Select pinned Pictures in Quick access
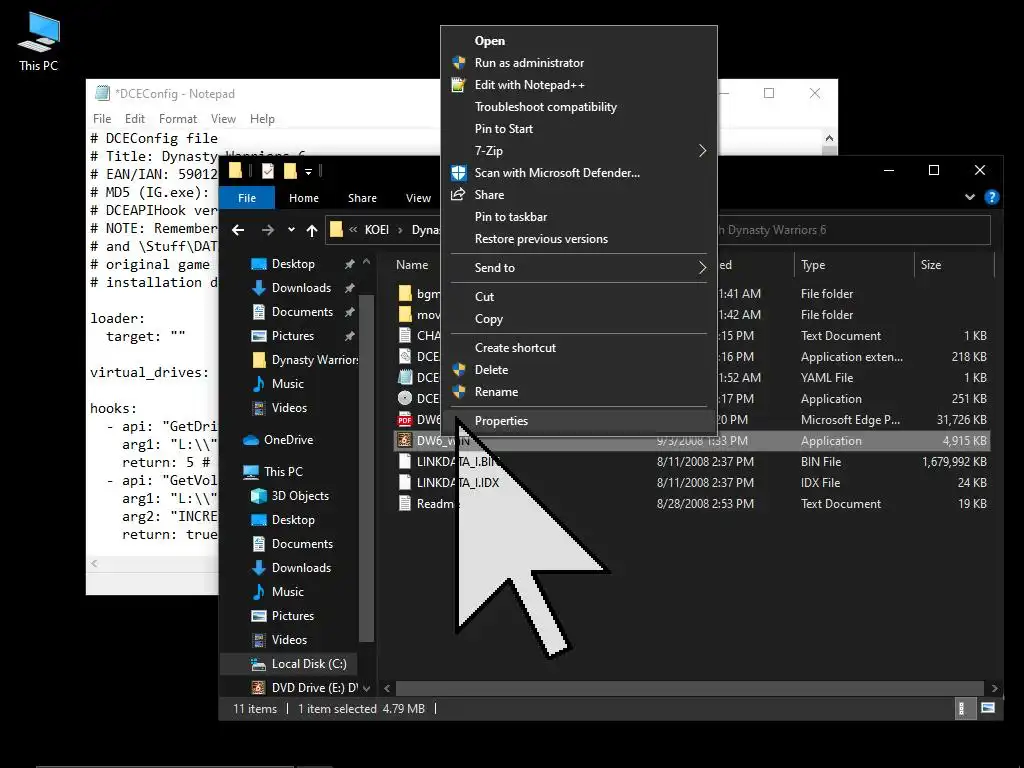 [283, 336]
